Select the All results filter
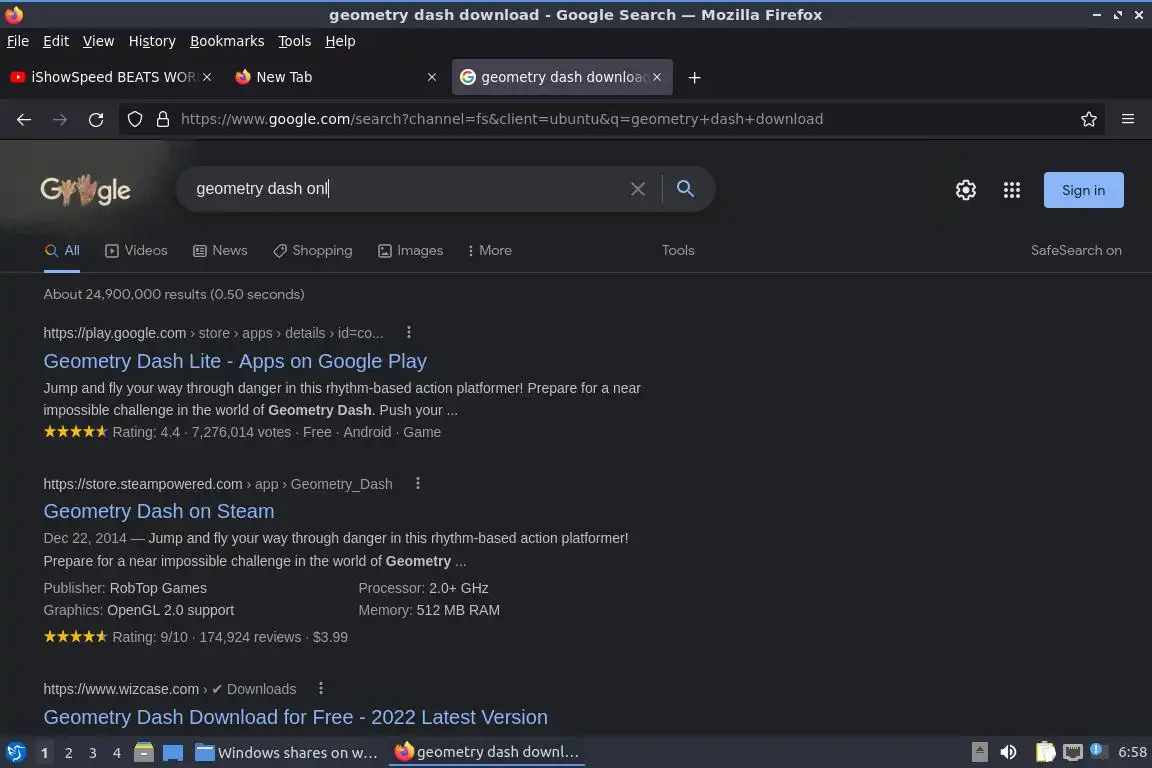The width and height of the screenshot is (1152, 768). 62,251
